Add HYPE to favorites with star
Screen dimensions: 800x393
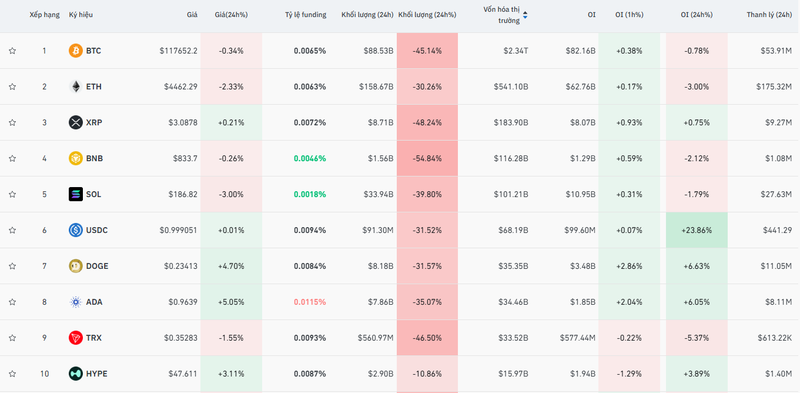(x=12, y=374)
